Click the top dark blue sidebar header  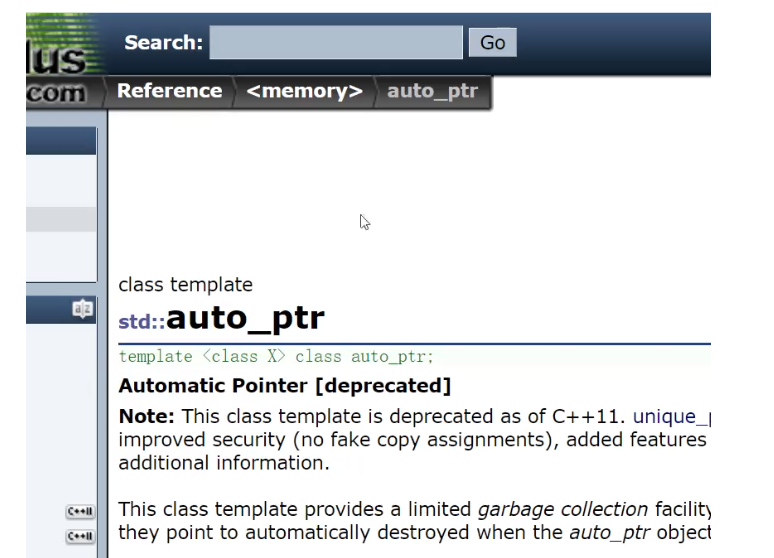61,141
